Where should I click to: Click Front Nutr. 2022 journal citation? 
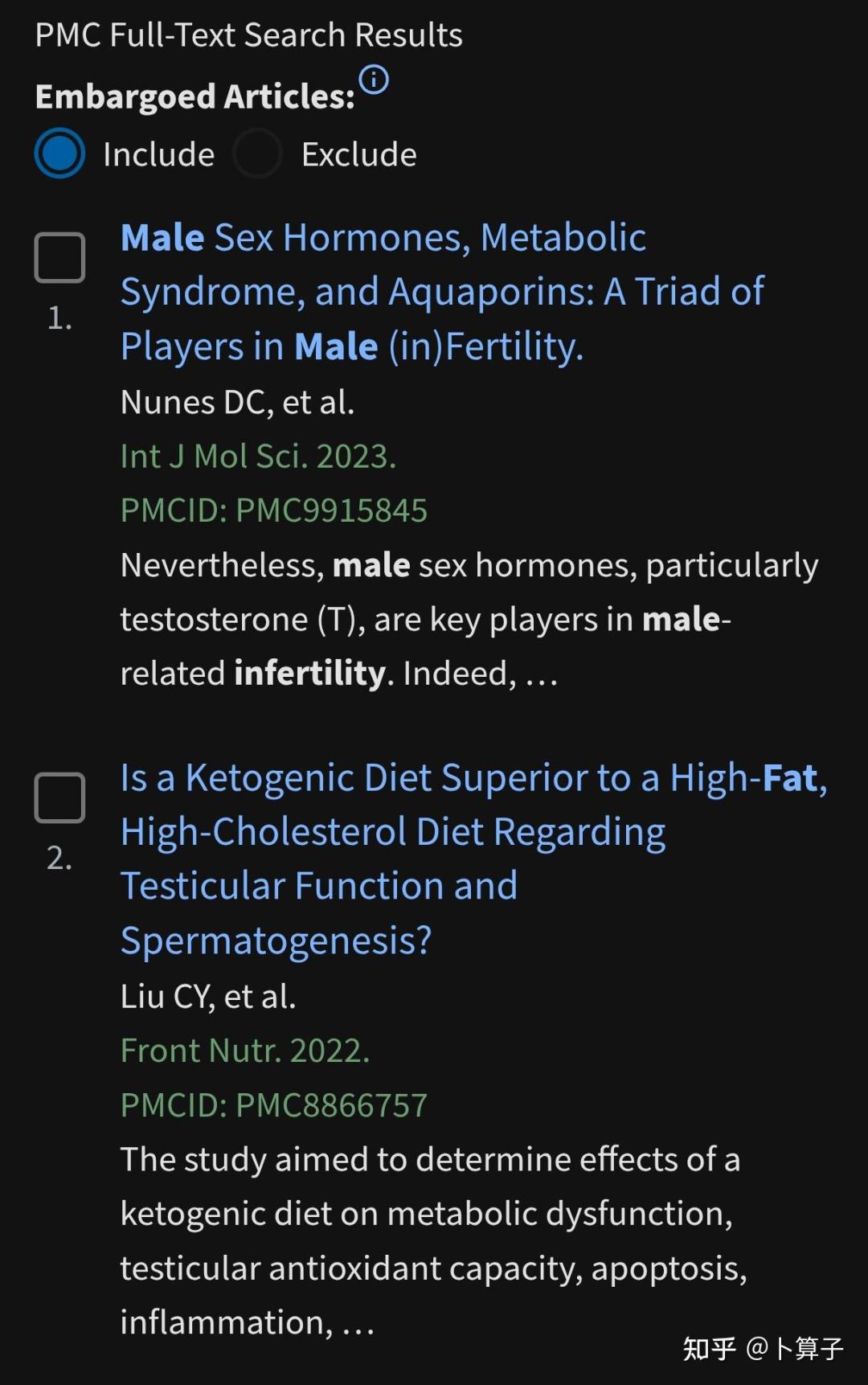click(245, 1051)
